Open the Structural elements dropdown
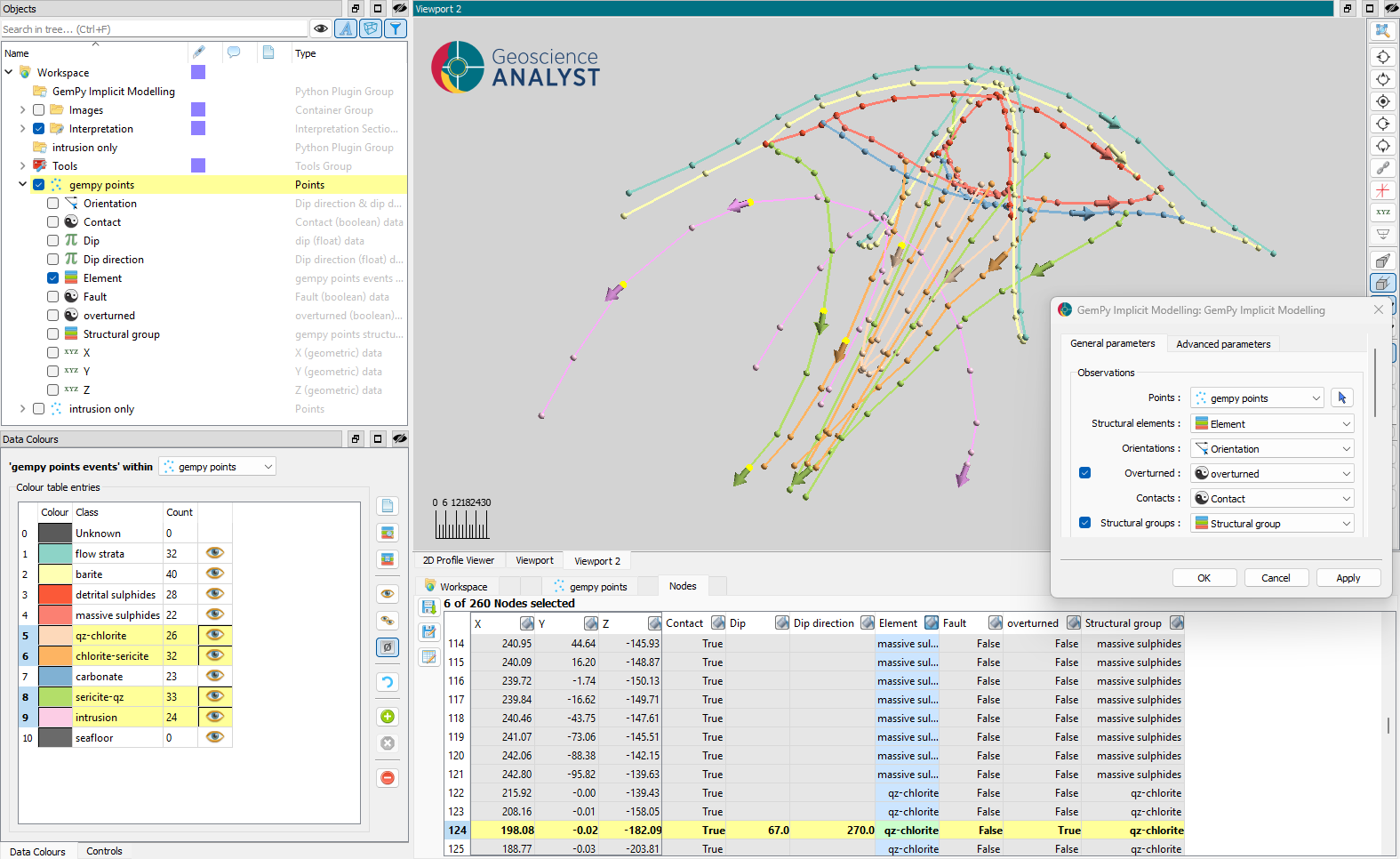1400x859 pixels. coord(1272,424)
